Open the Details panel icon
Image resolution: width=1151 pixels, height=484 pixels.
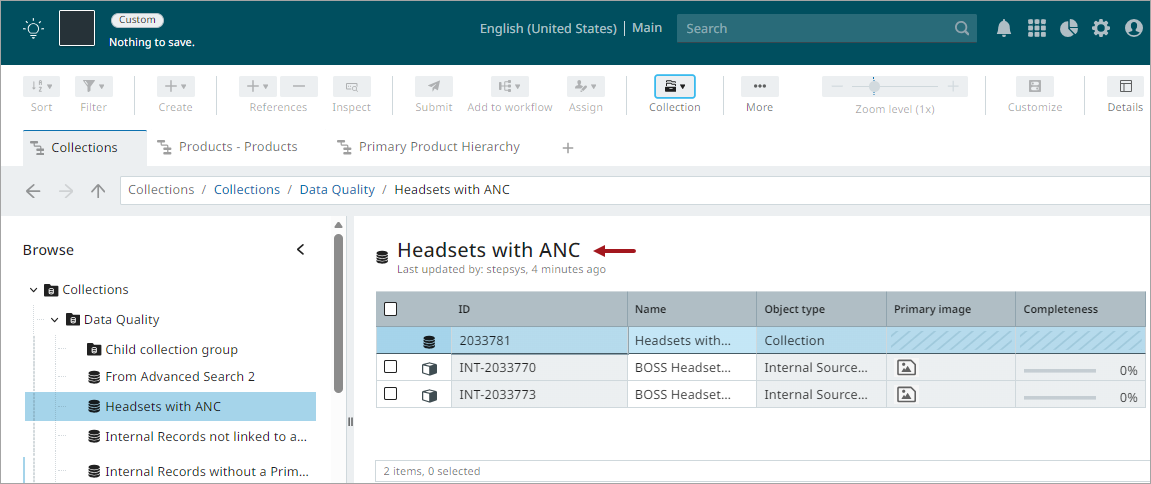pos(1125,87)
